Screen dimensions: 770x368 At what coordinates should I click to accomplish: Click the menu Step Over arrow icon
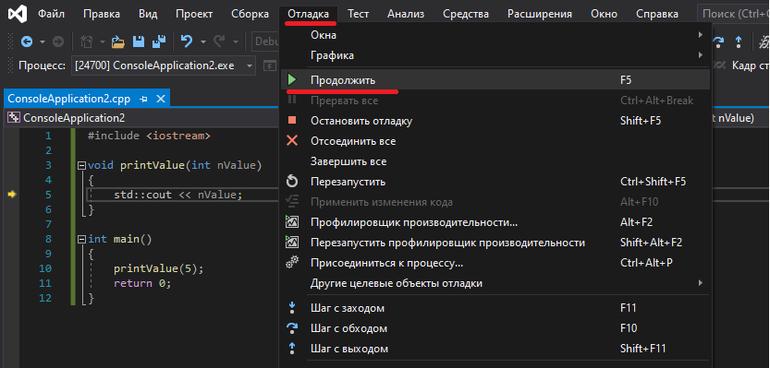[x=292, y=328]
